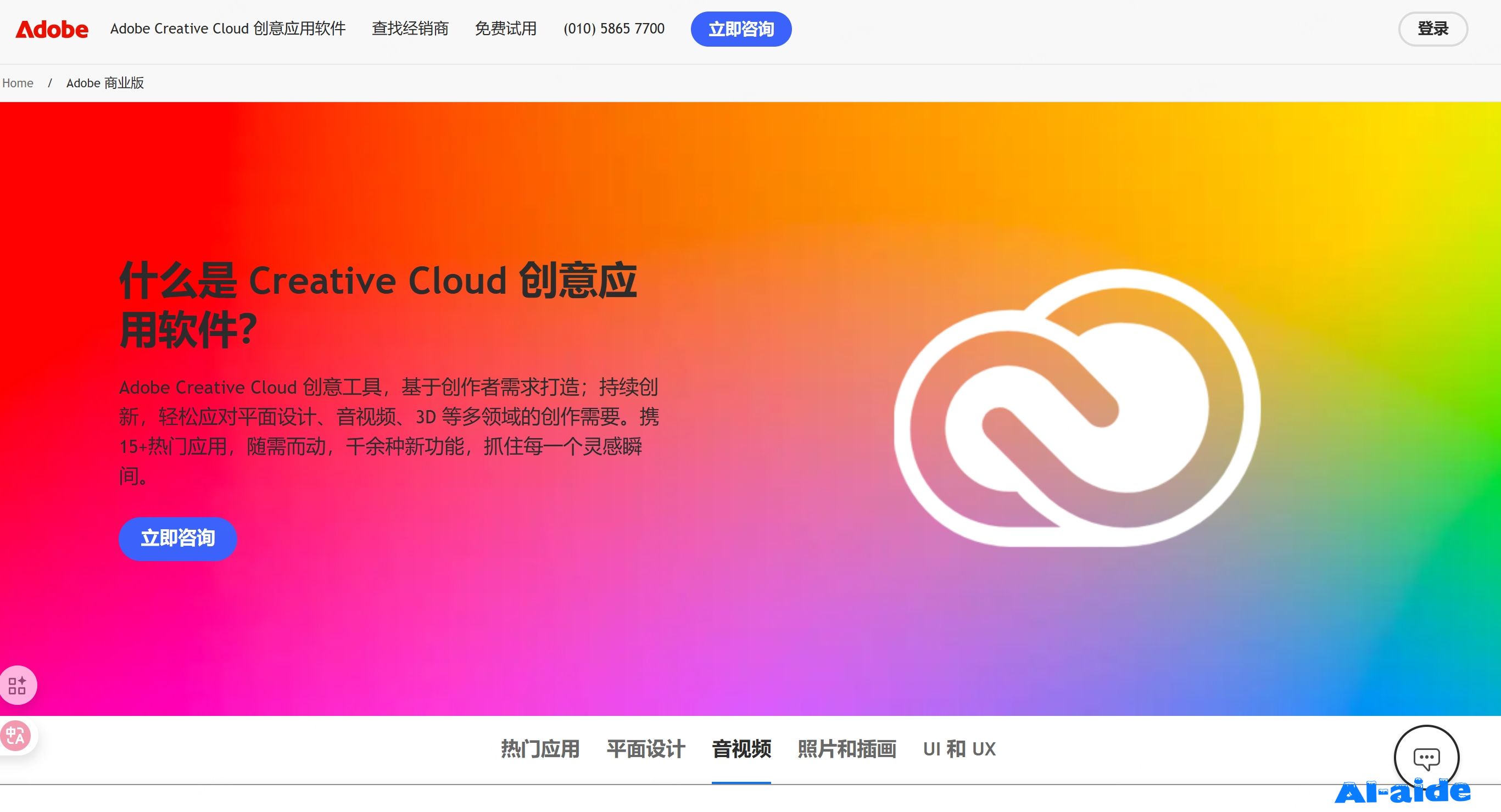Click the translate language floating icon
The height and width of the screenshot is (812, 1501).
coord(16,736)
